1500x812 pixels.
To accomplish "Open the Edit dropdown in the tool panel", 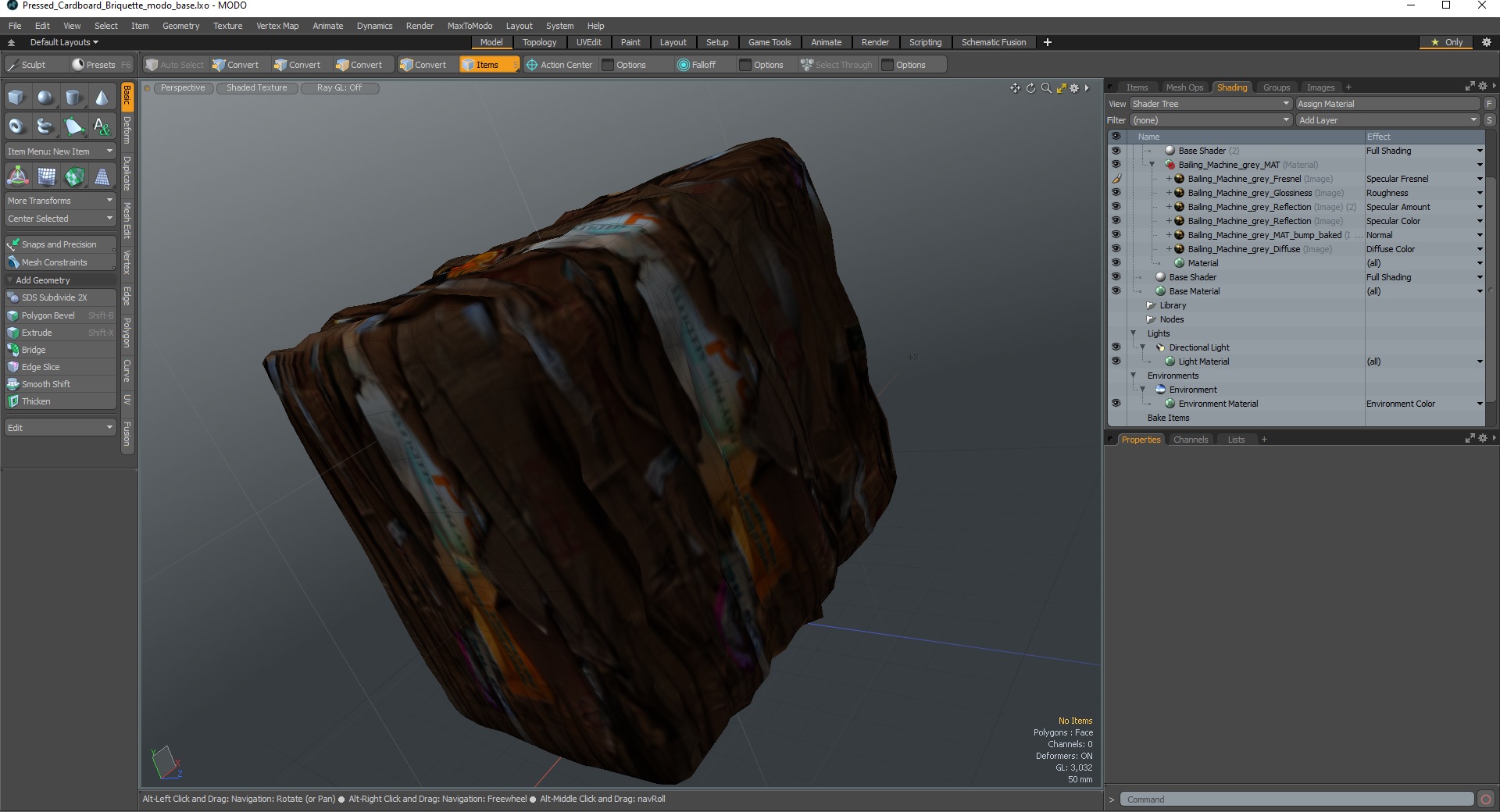I will (60, 428).
